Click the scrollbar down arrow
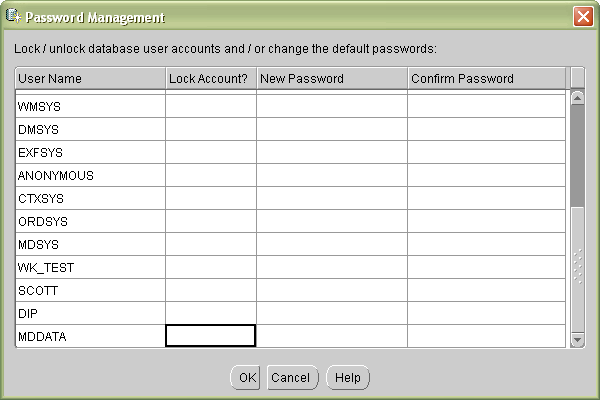 [577, 340]
